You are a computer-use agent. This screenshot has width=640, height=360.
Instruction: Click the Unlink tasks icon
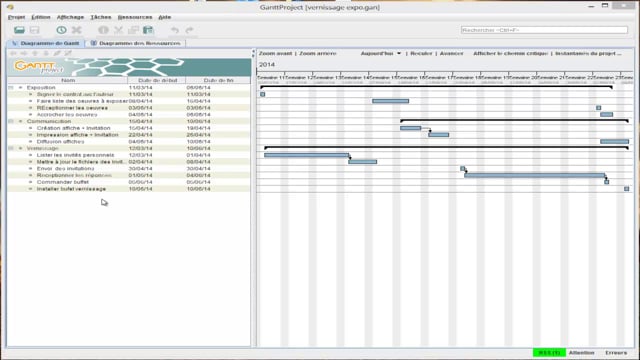point(68,53)
